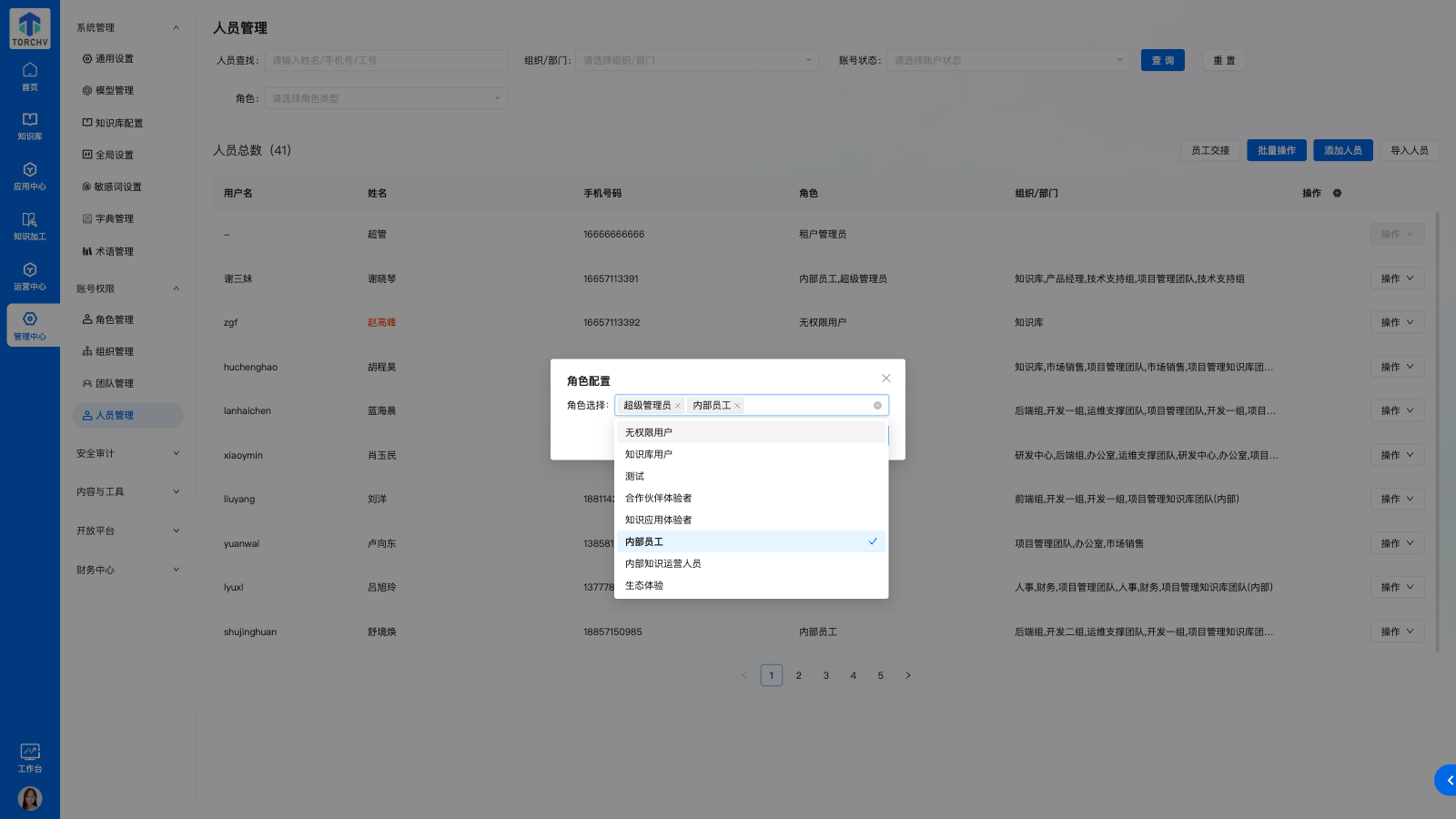Open 运营中心 operations center icon
The image size is (1456, 819).
29,276
